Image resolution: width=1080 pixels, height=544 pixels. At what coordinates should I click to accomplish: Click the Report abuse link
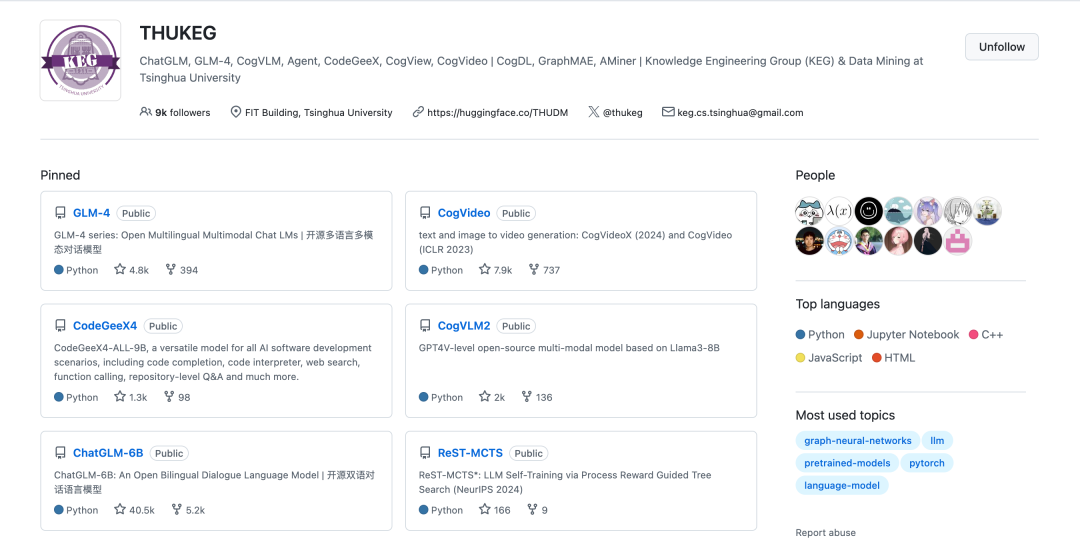tap(825, 533)
